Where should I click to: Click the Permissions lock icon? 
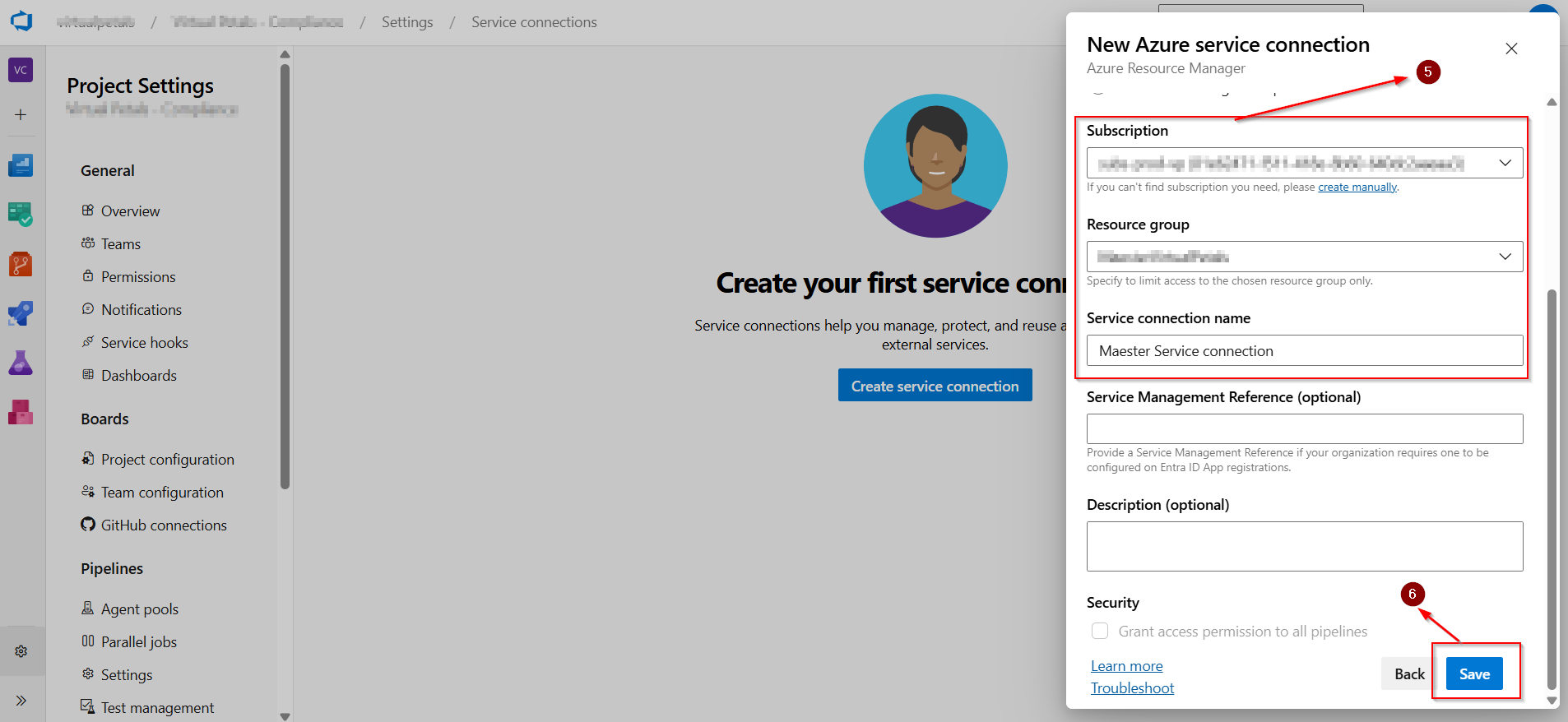click(88, 276)
